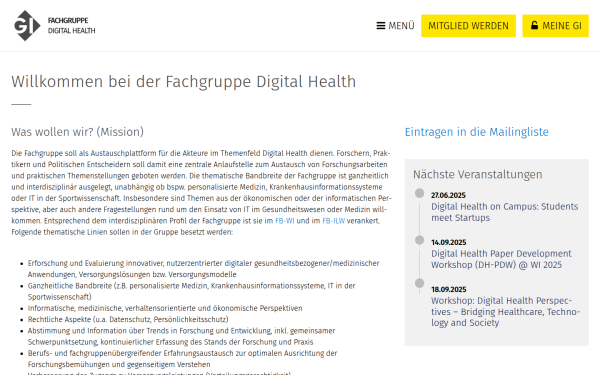Open the hamburger MENÜ
The height and width of the screenshot is (375, 600).
[x=395, y=26]
